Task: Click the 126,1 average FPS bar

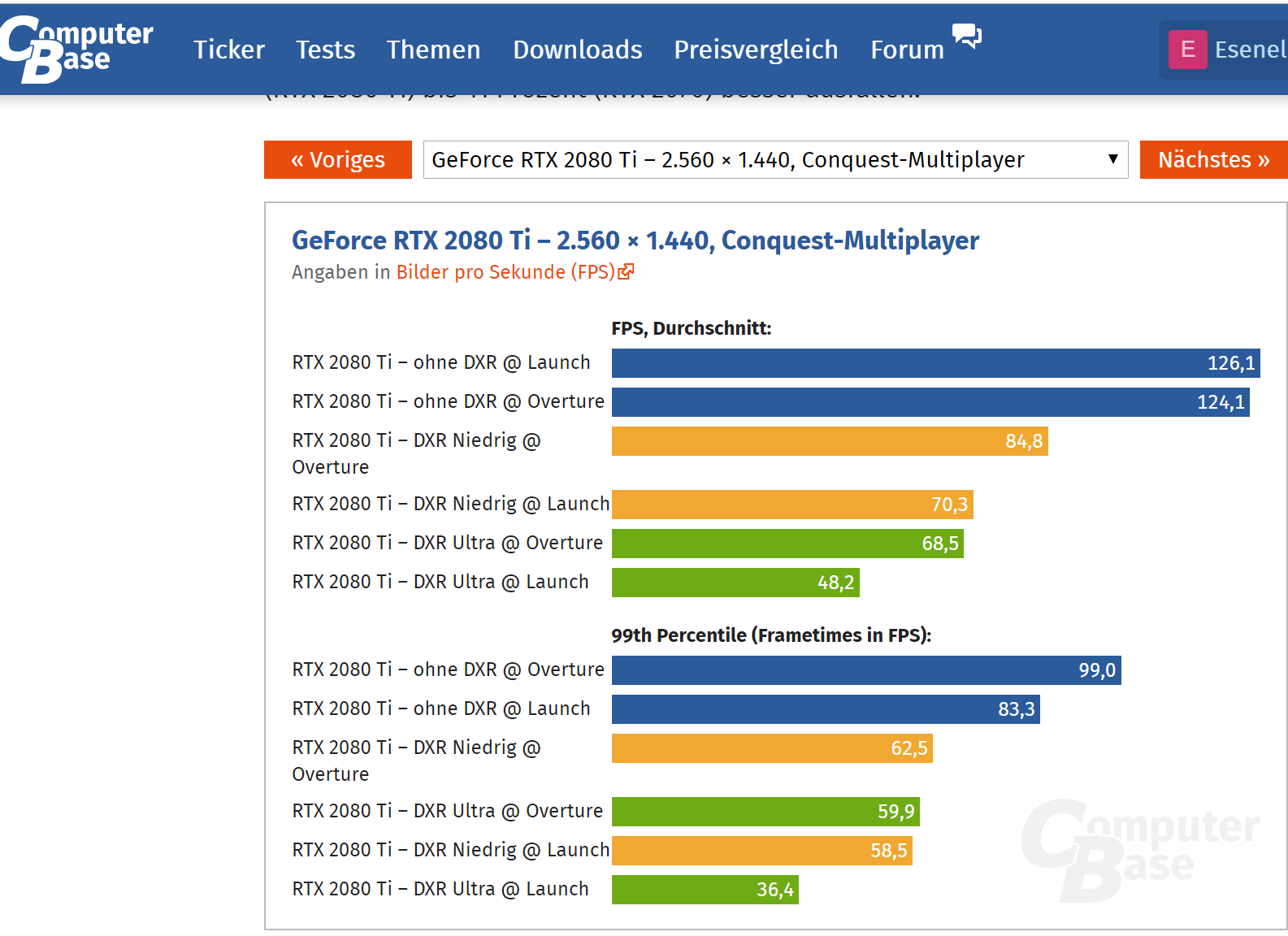Action: coord(936,363)
